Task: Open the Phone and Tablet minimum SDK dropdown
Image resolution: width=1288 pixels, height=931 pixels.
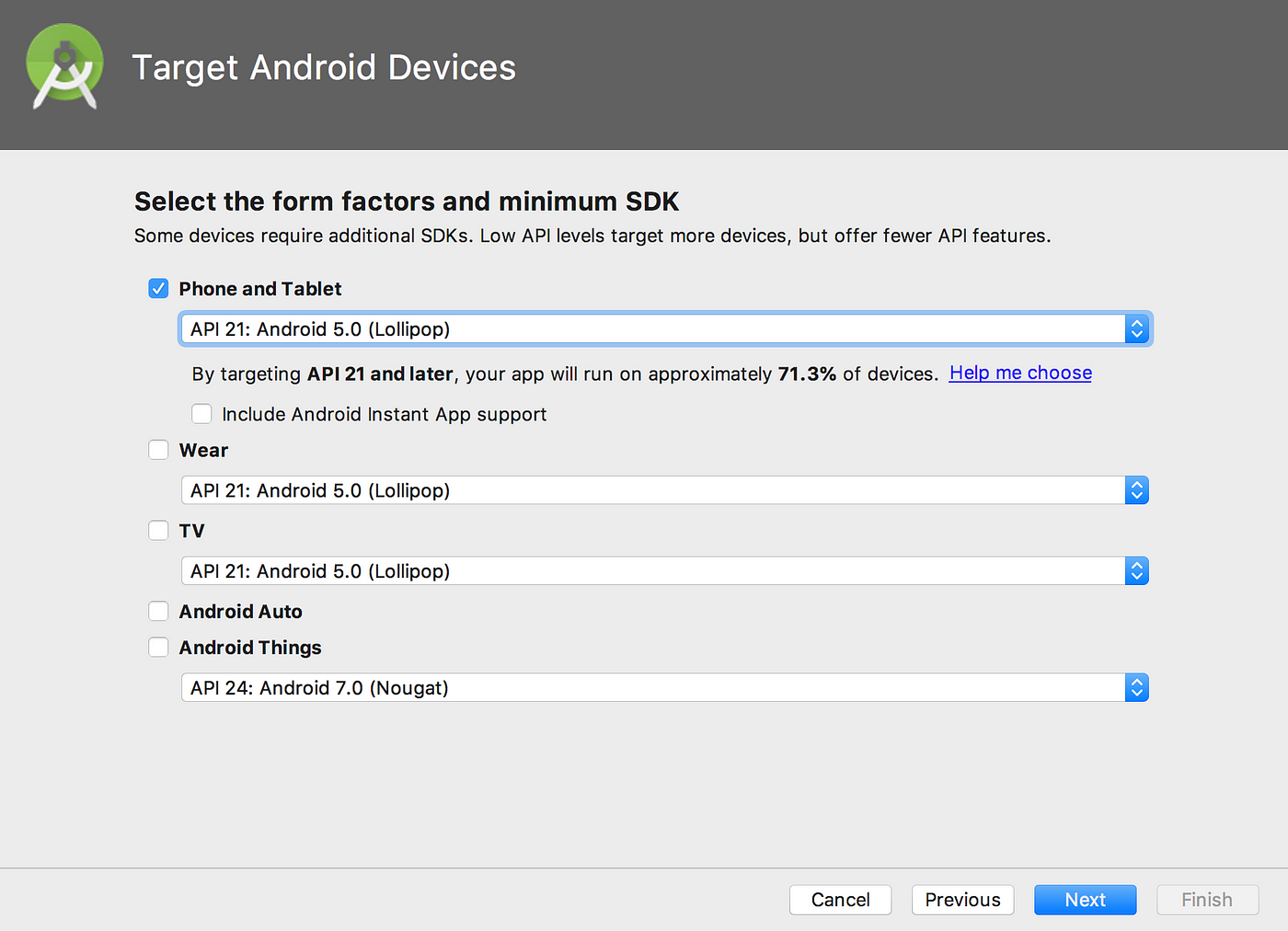Action: 665,329
